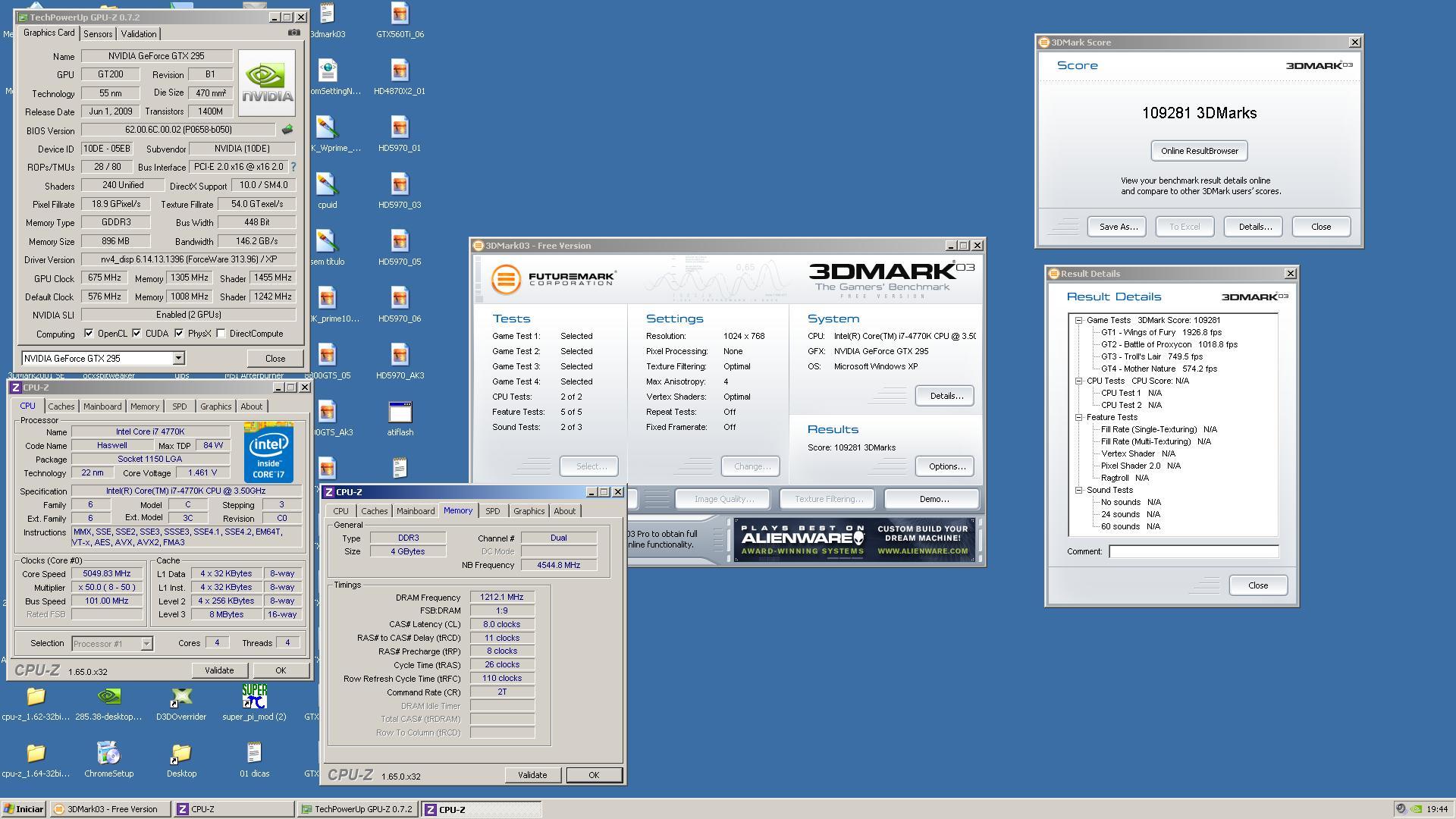Click the Comment field in Result Details

pyautogui.click(x=1194, y=551)
